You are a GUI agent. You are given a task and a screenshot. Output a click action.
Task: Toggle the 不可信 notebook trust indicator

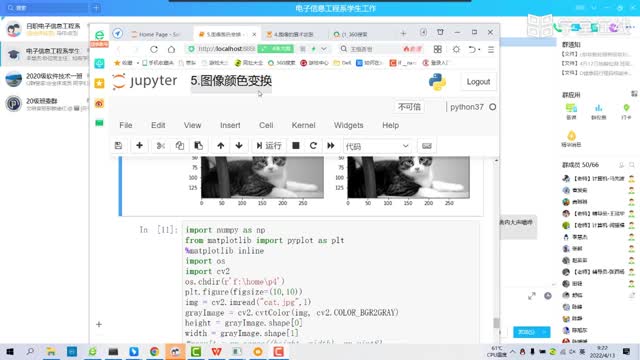pos(409,107)
